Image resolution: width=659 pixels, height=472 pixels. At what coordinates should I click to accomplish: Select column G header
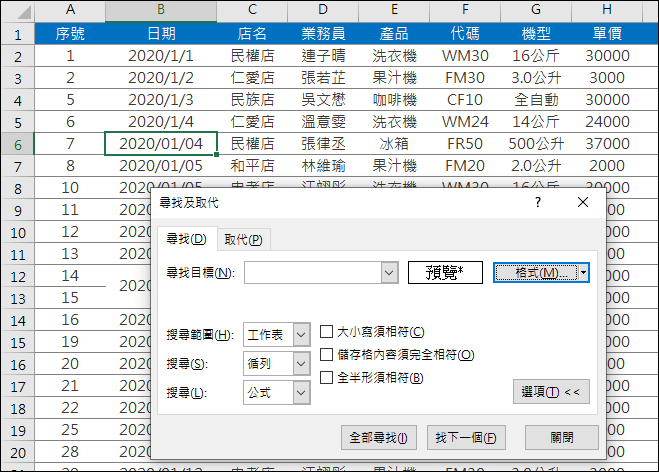point(536,10)
